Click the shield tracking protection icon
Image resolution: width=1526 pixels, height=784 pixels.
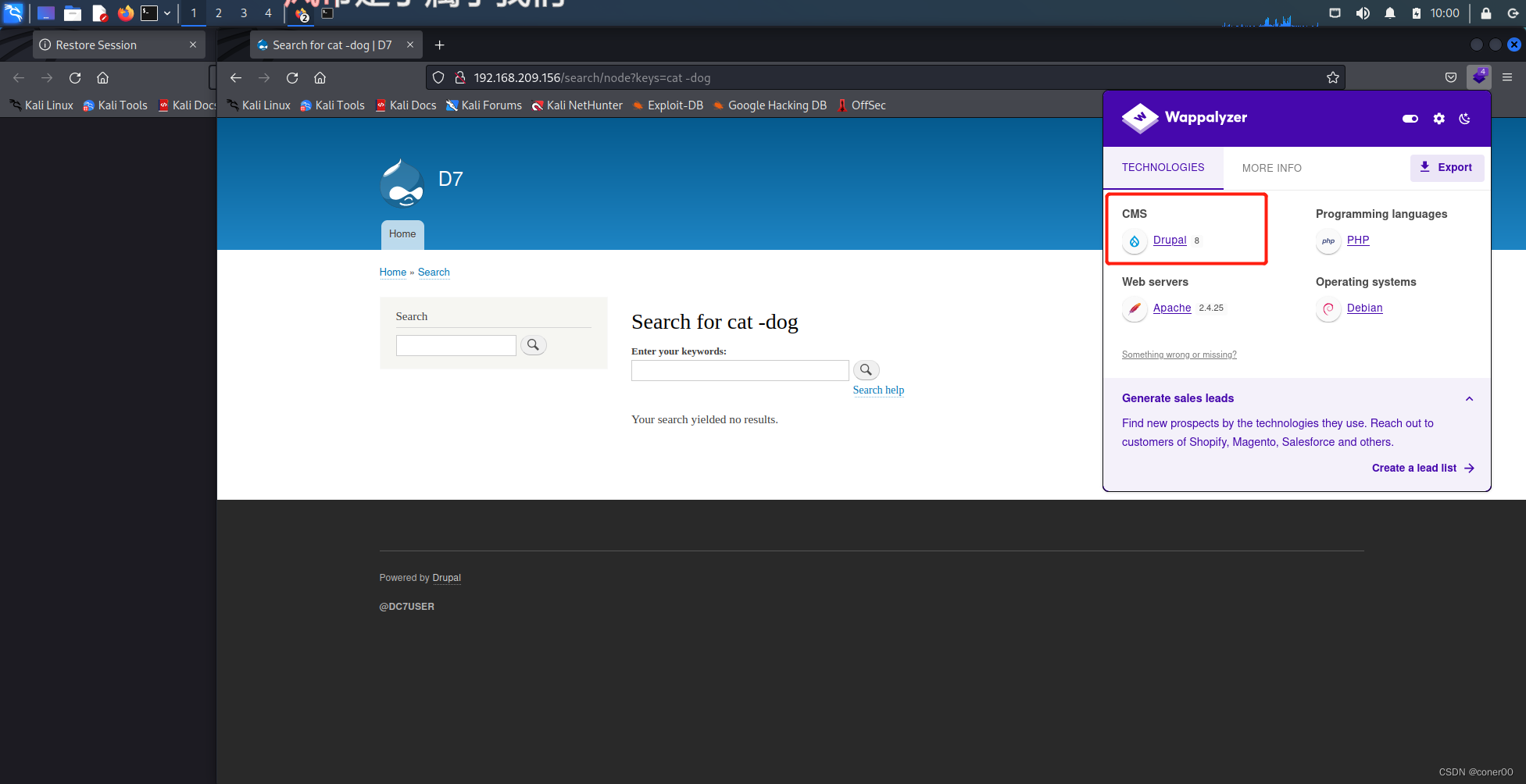click(x=438, y=77)
